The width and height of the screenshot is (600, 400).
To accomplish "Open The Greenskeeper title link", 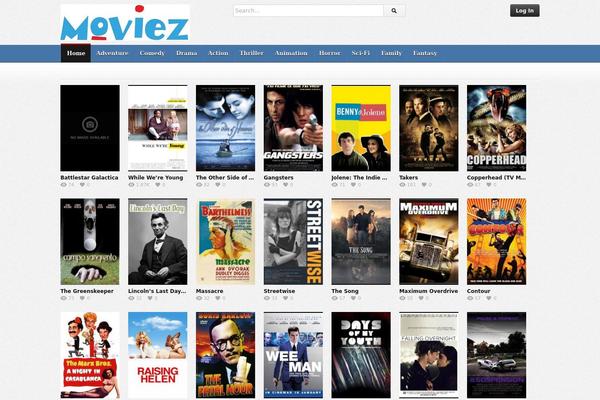I will click(87, 291).
